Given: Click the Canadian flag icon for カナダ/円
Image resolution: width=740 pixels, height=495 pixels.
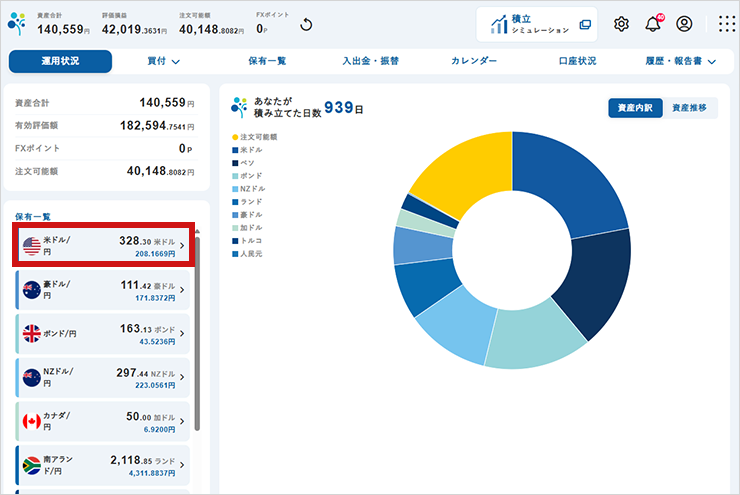Looking at the screenshot, I should point(32,421).
